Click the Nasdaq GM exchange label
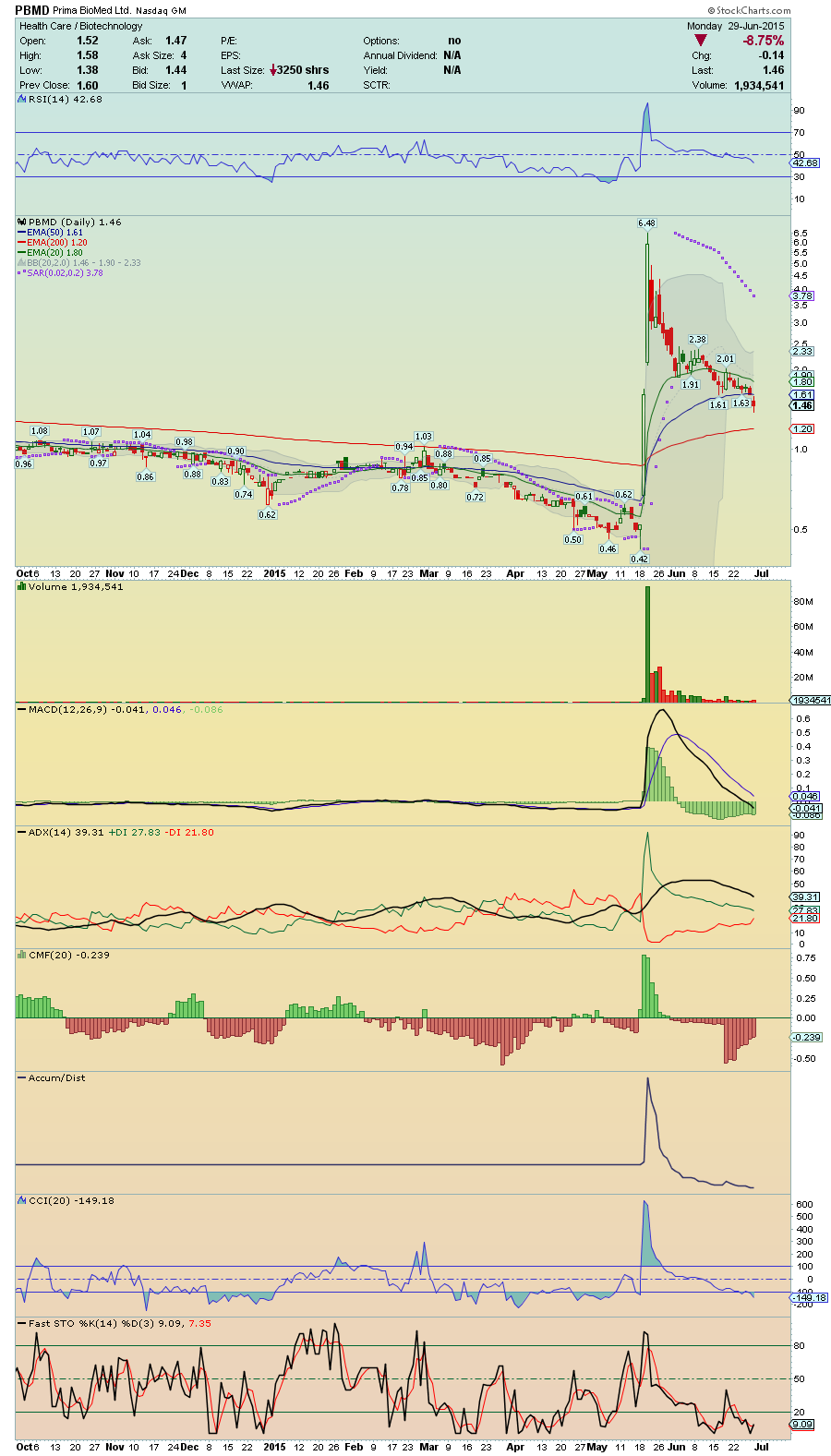831x1456 pixels. click(160, 11)
